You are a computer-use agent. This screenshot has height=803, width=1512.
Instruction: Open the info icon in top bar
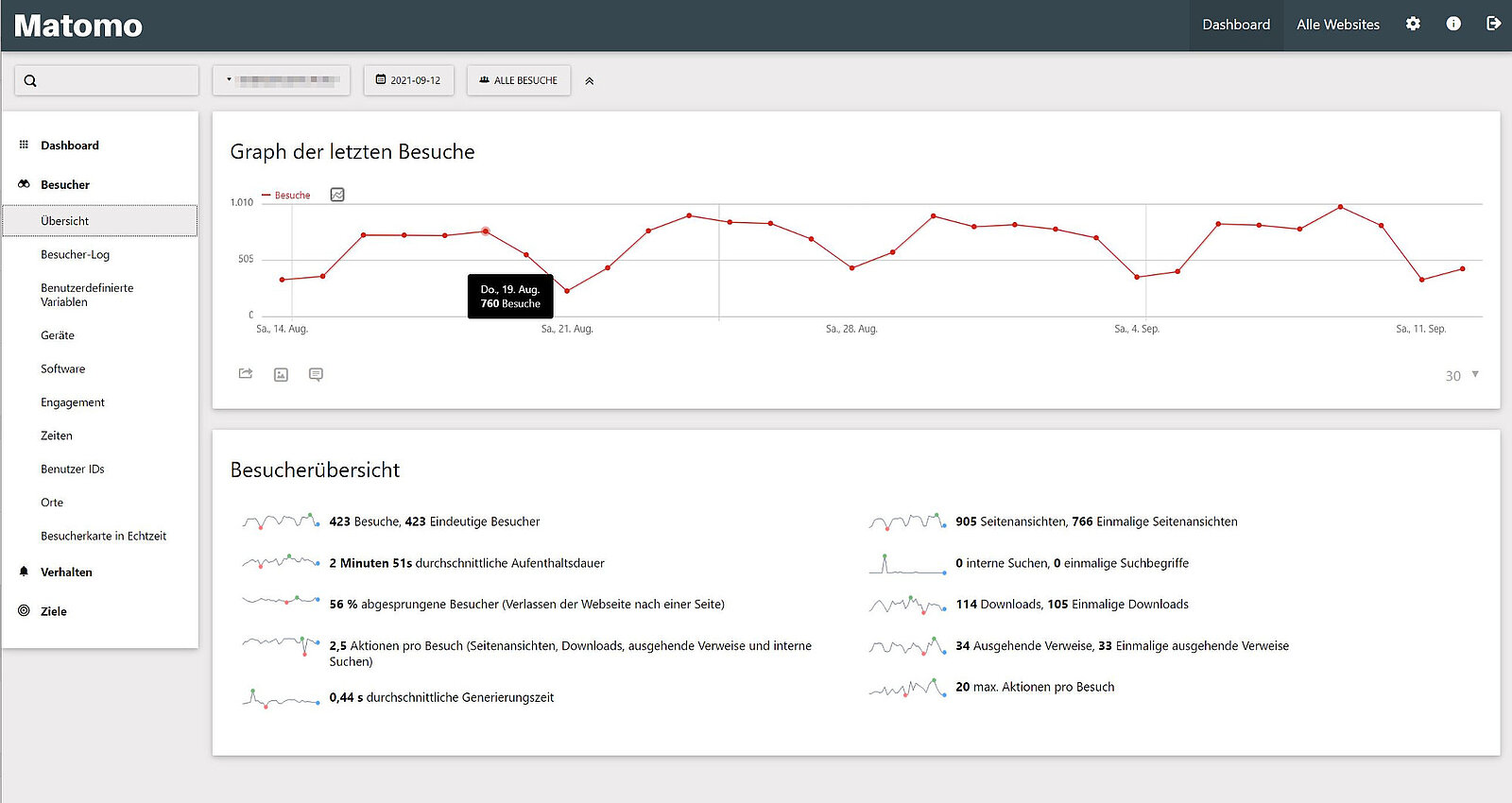click(1453, 25)
